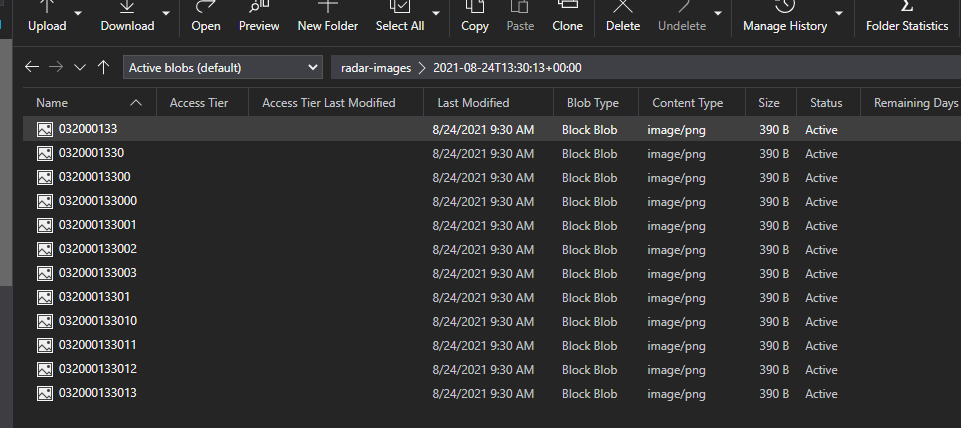Navigate forward with right arrow
The width and height of the screenshot is (961, 428).
click(x=56, y=67)
